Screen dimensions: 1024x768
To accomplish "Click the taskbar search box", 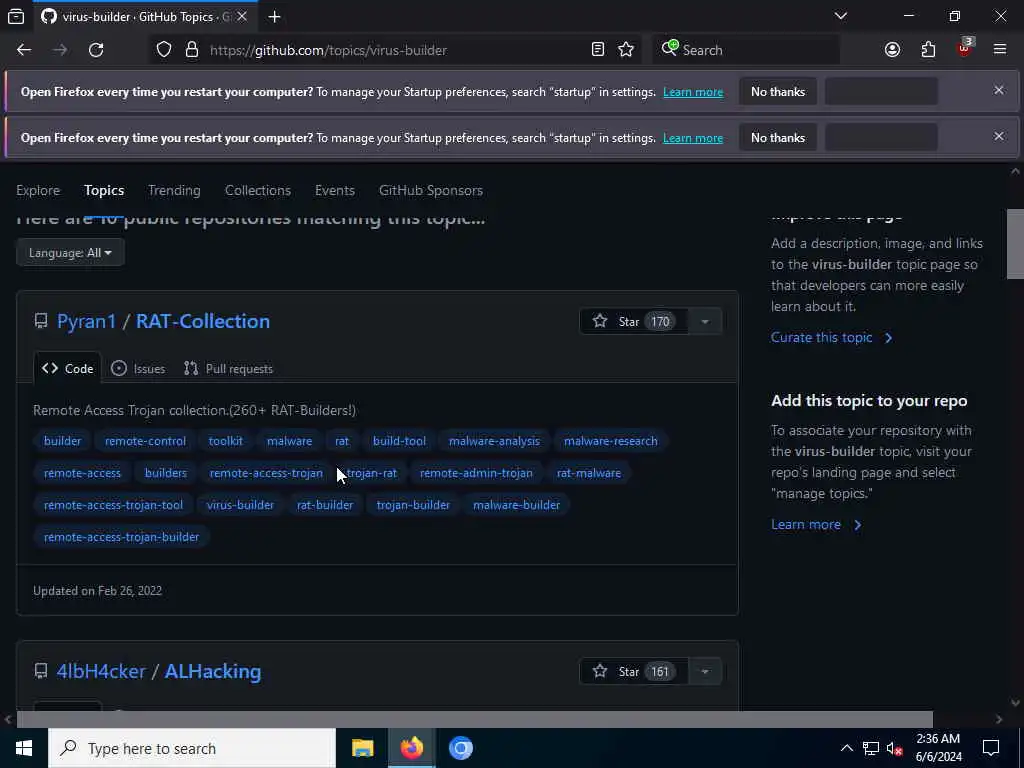I will [x=192, y=748].
